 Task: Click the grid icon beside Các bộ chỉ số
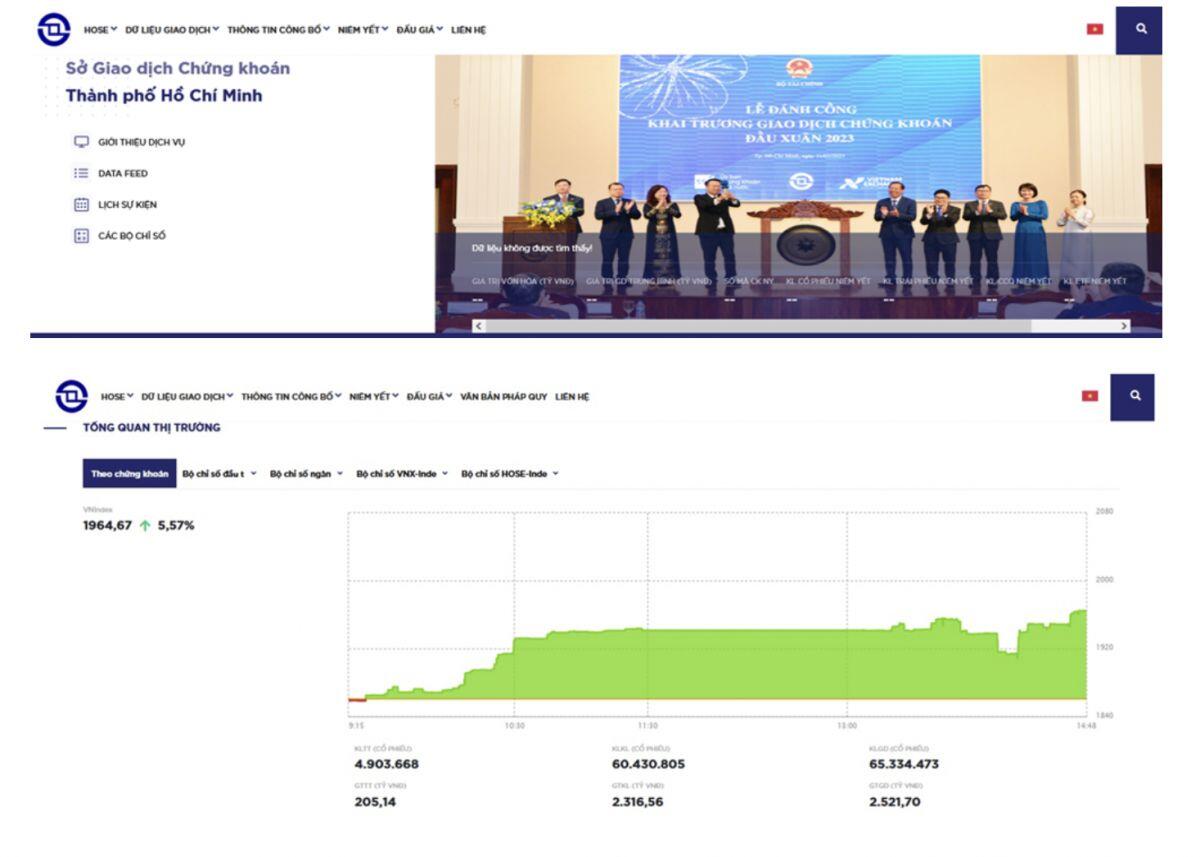82,237
